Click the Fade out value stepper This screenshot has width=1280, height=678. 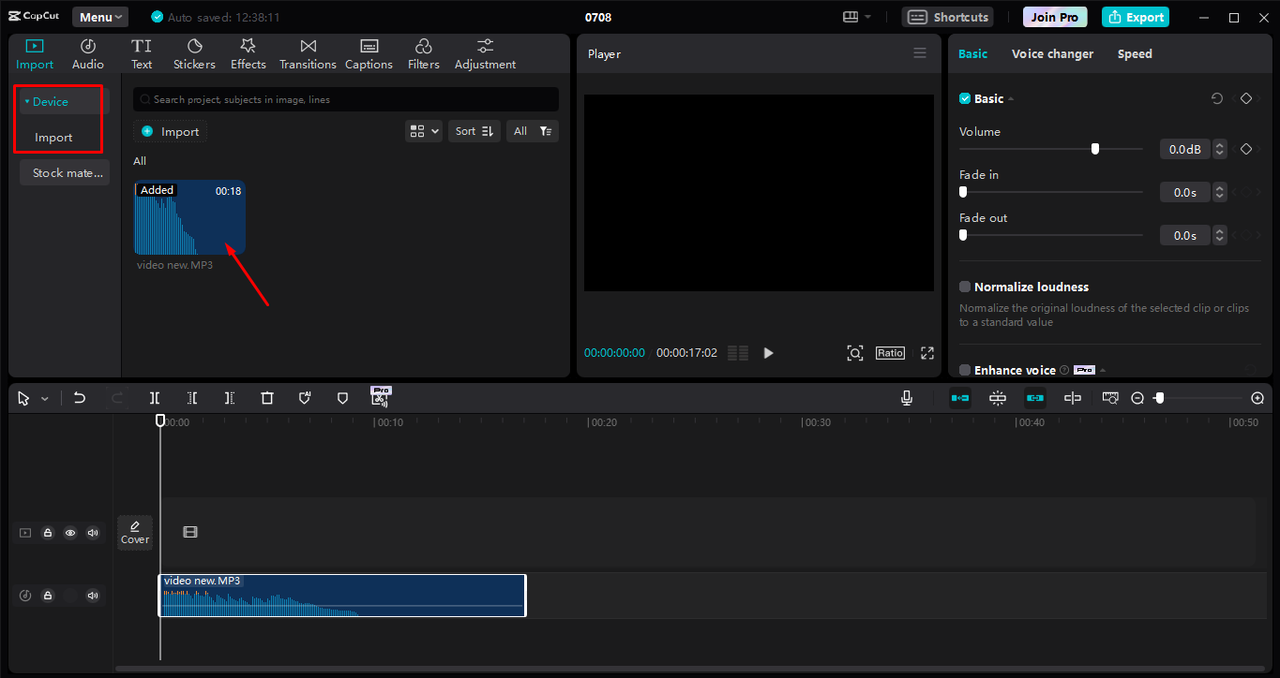pyautogui.click(x=1219, y=235)
